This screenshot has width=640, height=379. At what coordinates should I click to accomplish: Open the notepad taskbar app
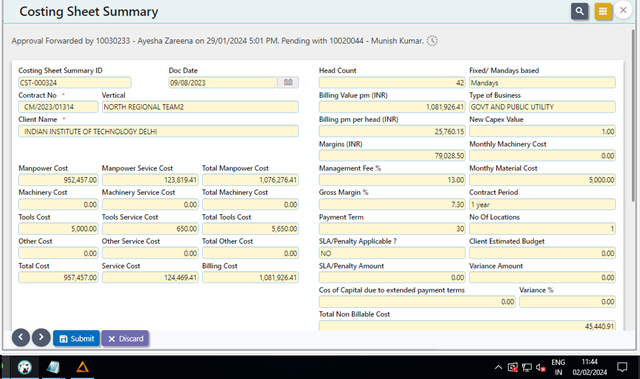pos(53,368)
